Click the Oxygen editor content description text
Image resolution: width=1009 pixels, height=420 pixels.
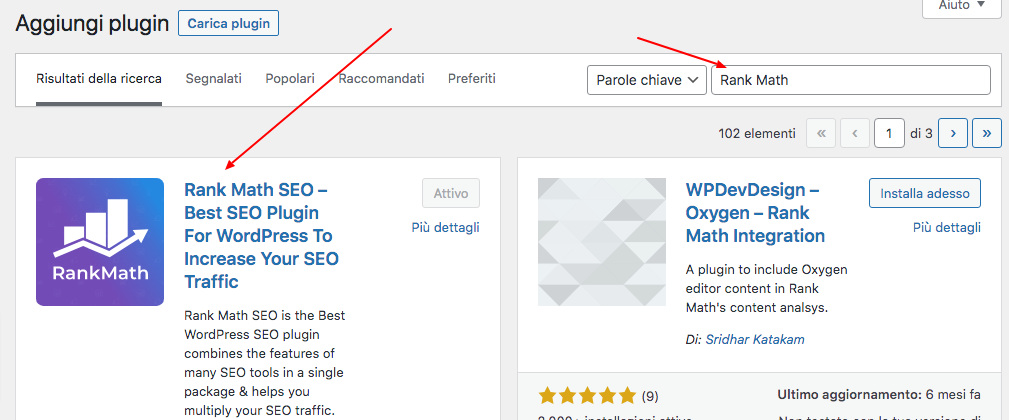coord(766,288)
